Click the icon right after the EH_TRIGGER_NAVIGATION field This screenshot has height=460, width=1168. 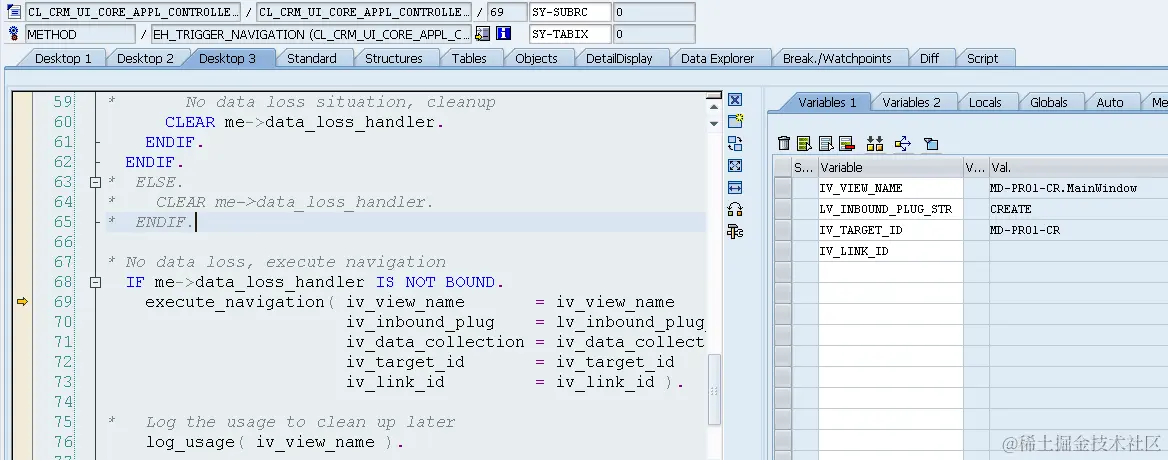pos(482,33)
